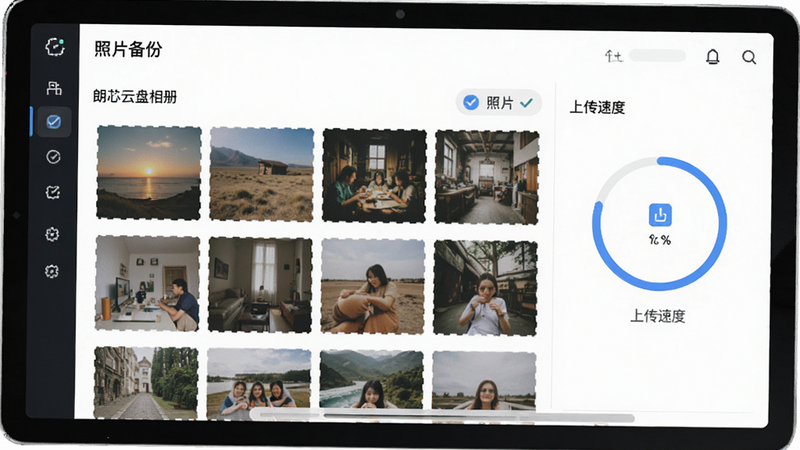Viewport: 800px width, 450px height.
Task: Open the cobblestone street photo
Action: (x=146, y=383)
